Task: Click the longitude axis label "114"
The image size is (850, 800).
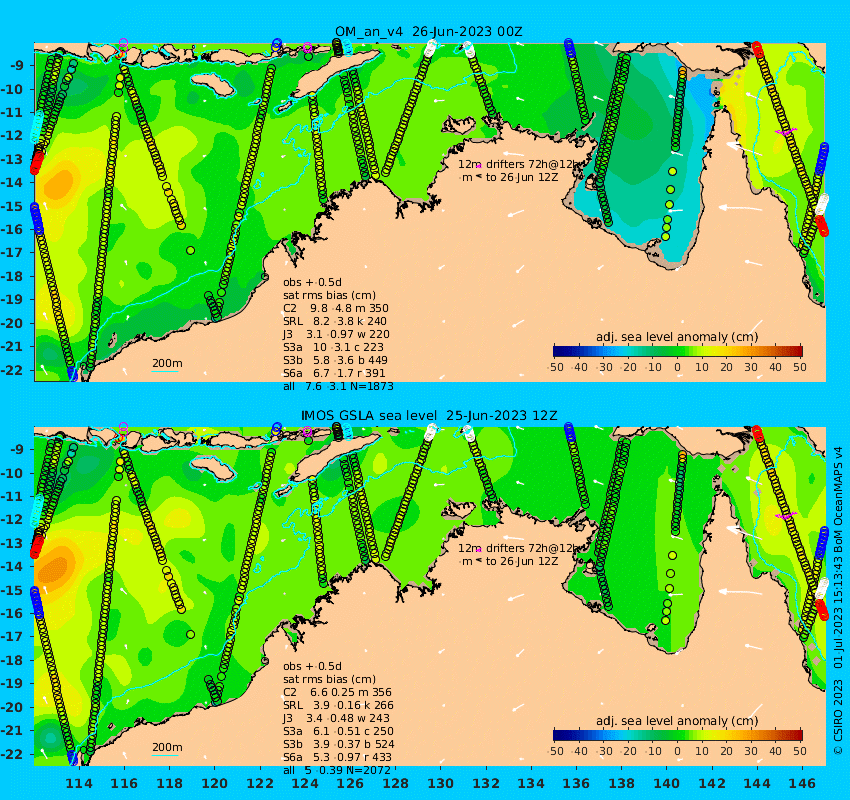Action: (x=79, y=783)
